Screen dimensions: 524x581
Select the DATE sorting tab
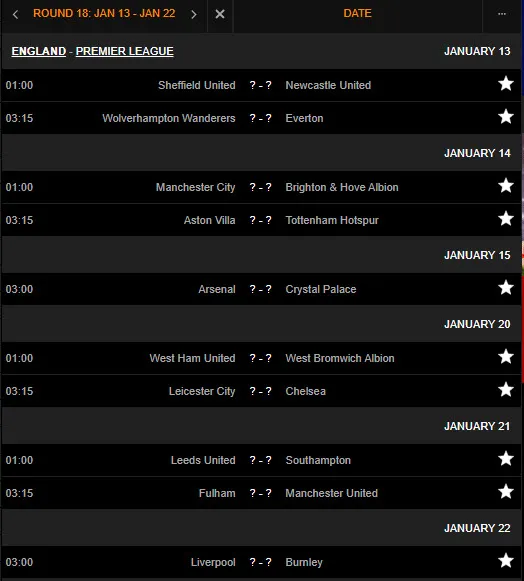pos(357,13)
